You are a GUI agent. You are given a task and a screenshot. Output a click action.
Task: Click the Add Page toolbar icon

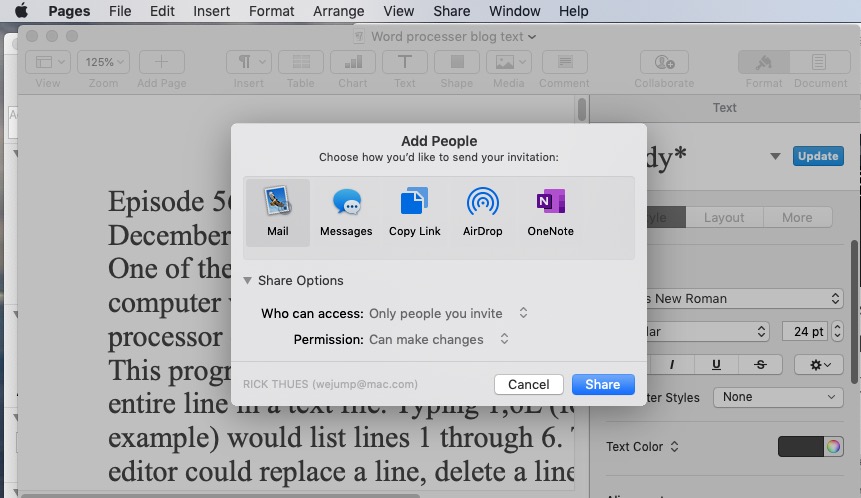coord(161,62)
